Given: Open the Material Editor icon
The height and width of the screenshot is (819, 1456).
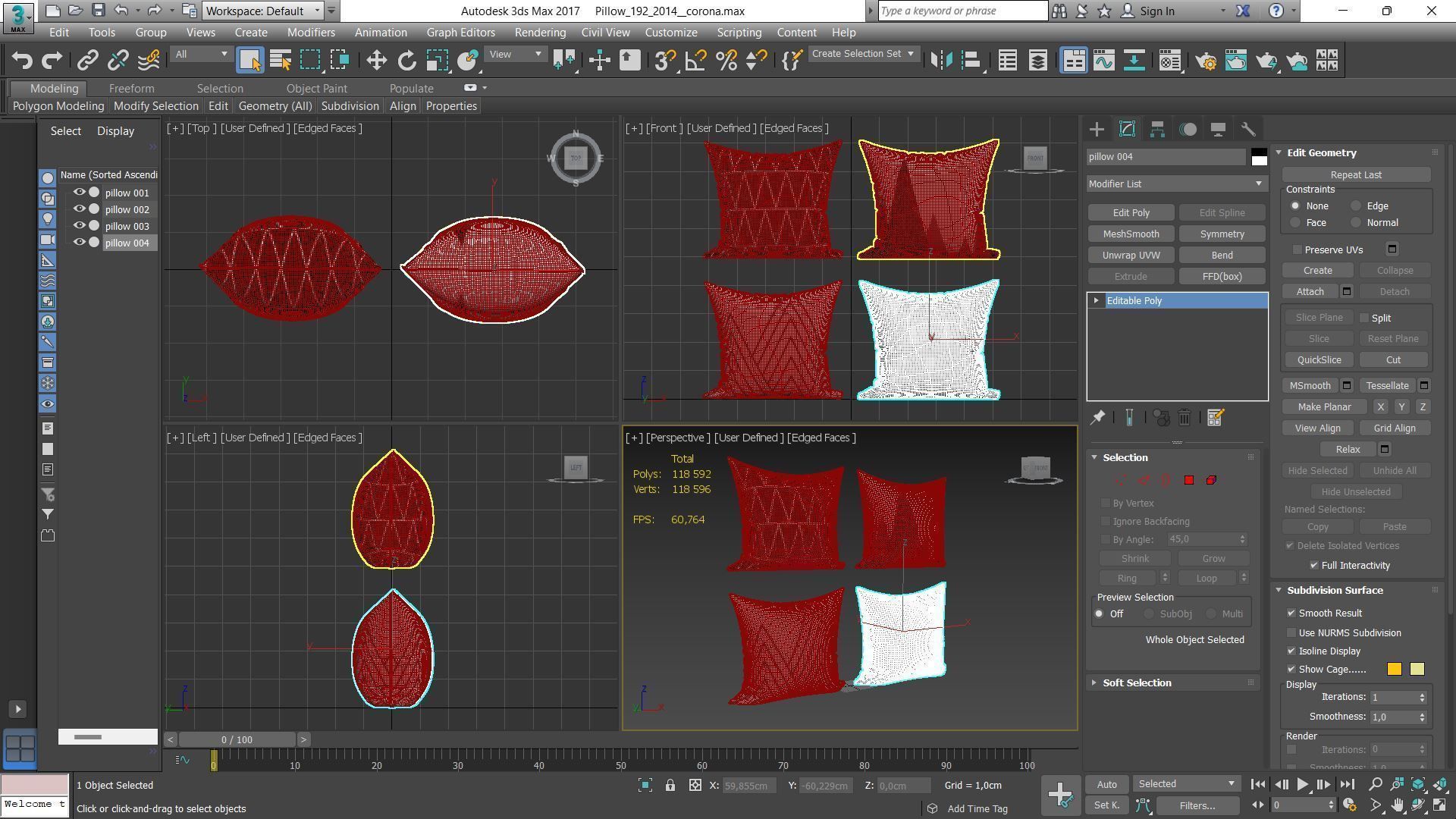Looking at the screenshot, I should [x=1170, y=61].
